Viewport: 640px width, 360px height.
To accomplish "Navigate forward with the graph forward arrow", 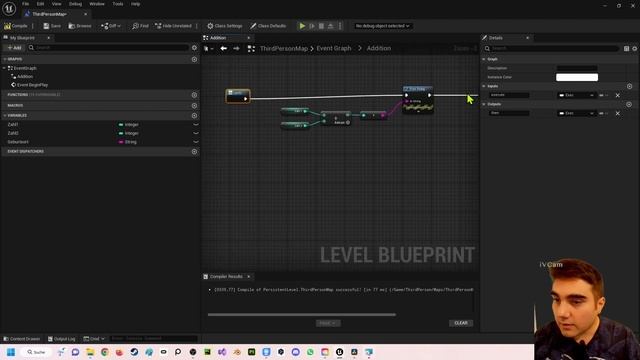I will tap(236, 49).
